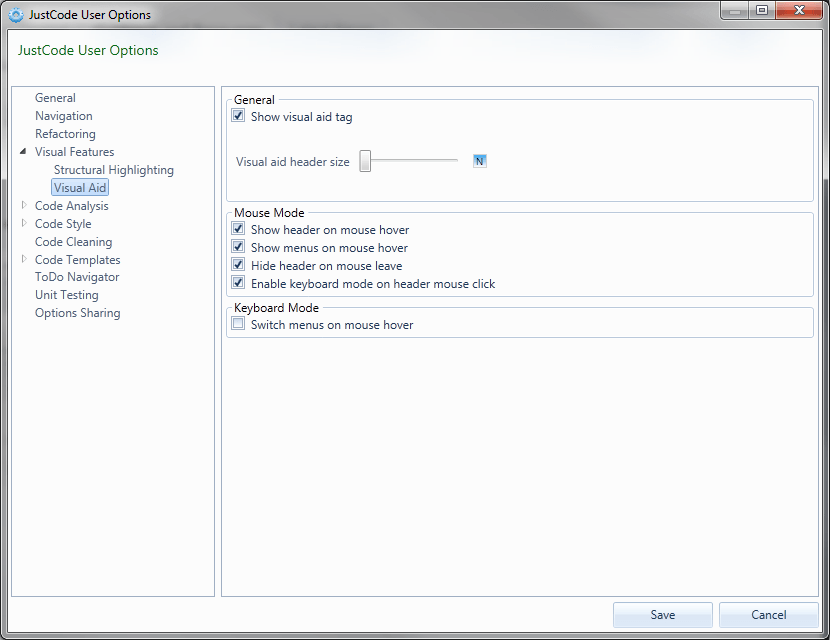Toggle Enable keyboard mode on header mouse click
The image size is (830, 640).
click(238, 283)
